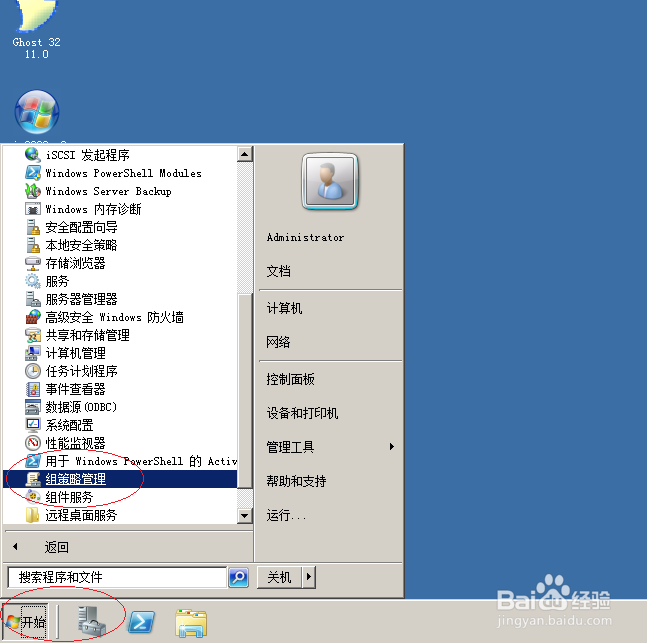Open 存储浏览器 icon
The image size is (647, 643).
tap(33, 263)
